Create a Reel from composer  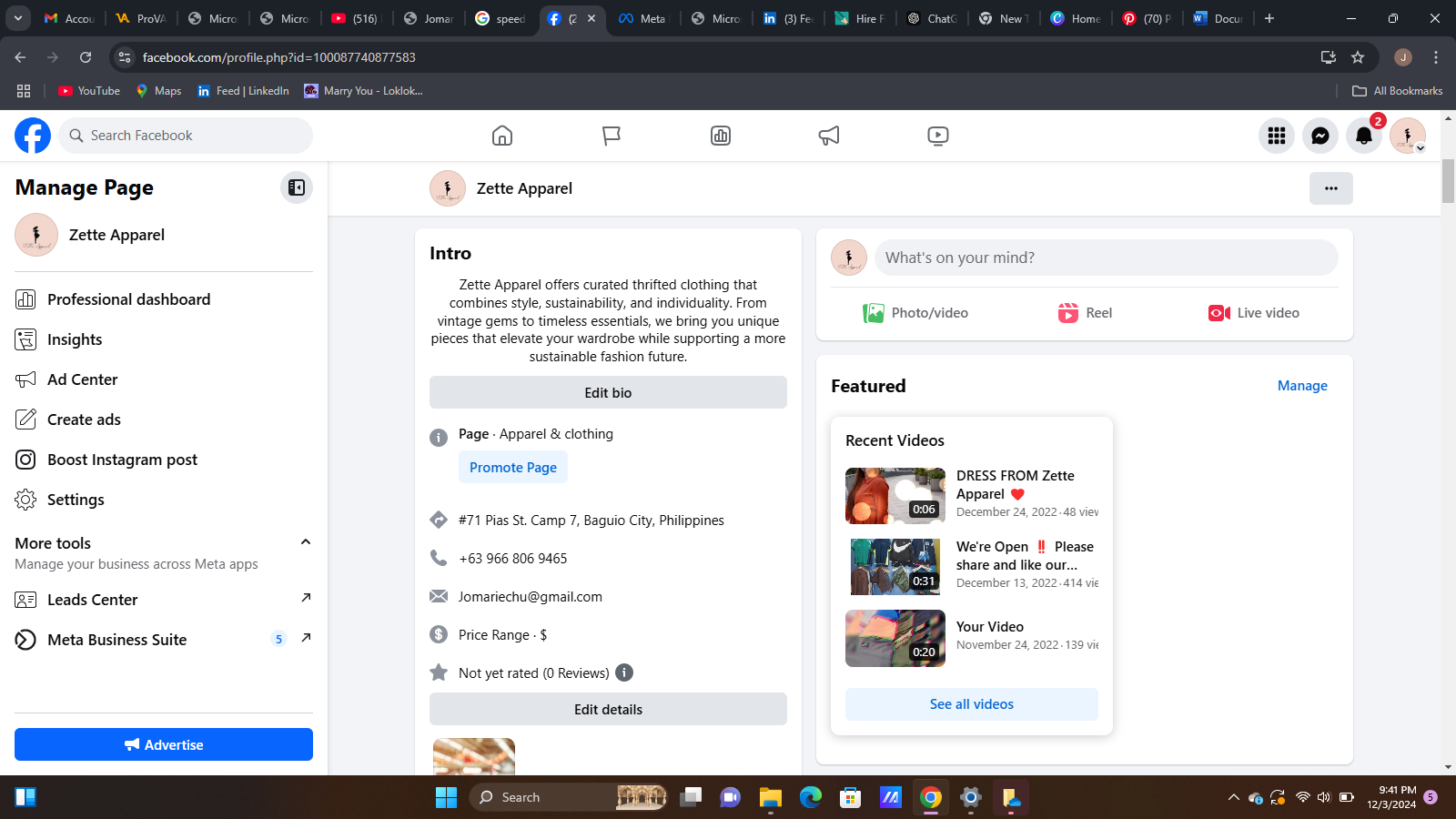(x=1085, y=313)
